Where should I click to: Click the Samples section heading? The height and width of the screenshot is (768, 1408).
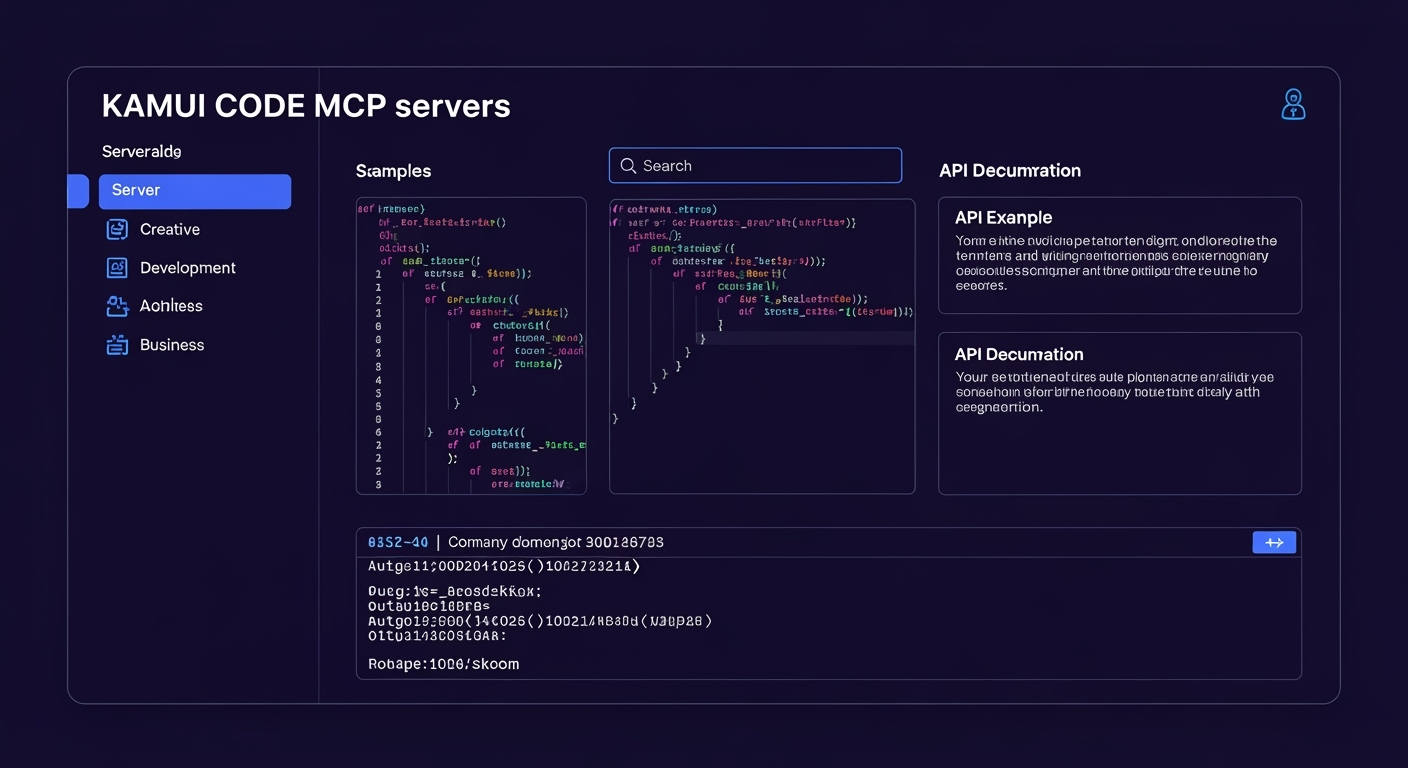[x=393, y=171]
